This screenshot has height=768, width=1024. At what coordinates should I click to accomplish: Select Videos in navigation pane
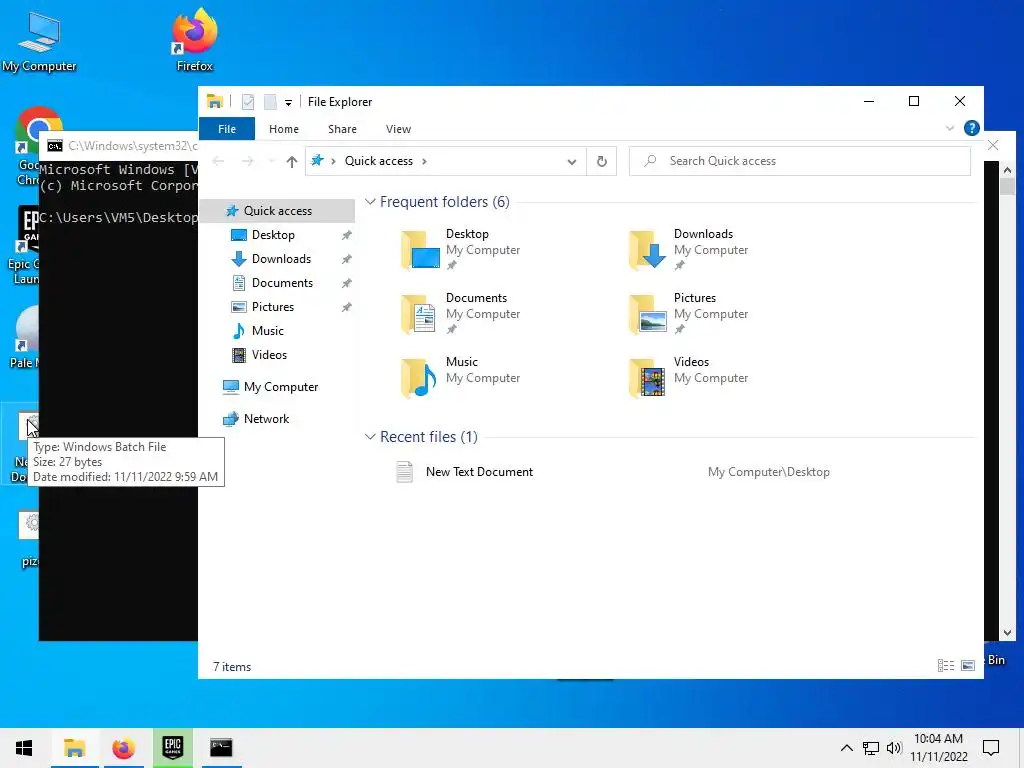click(x=277, y=355)
